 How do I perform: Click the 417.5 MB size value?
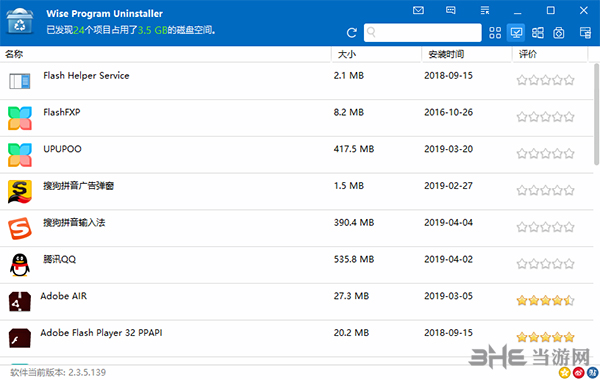354,149
